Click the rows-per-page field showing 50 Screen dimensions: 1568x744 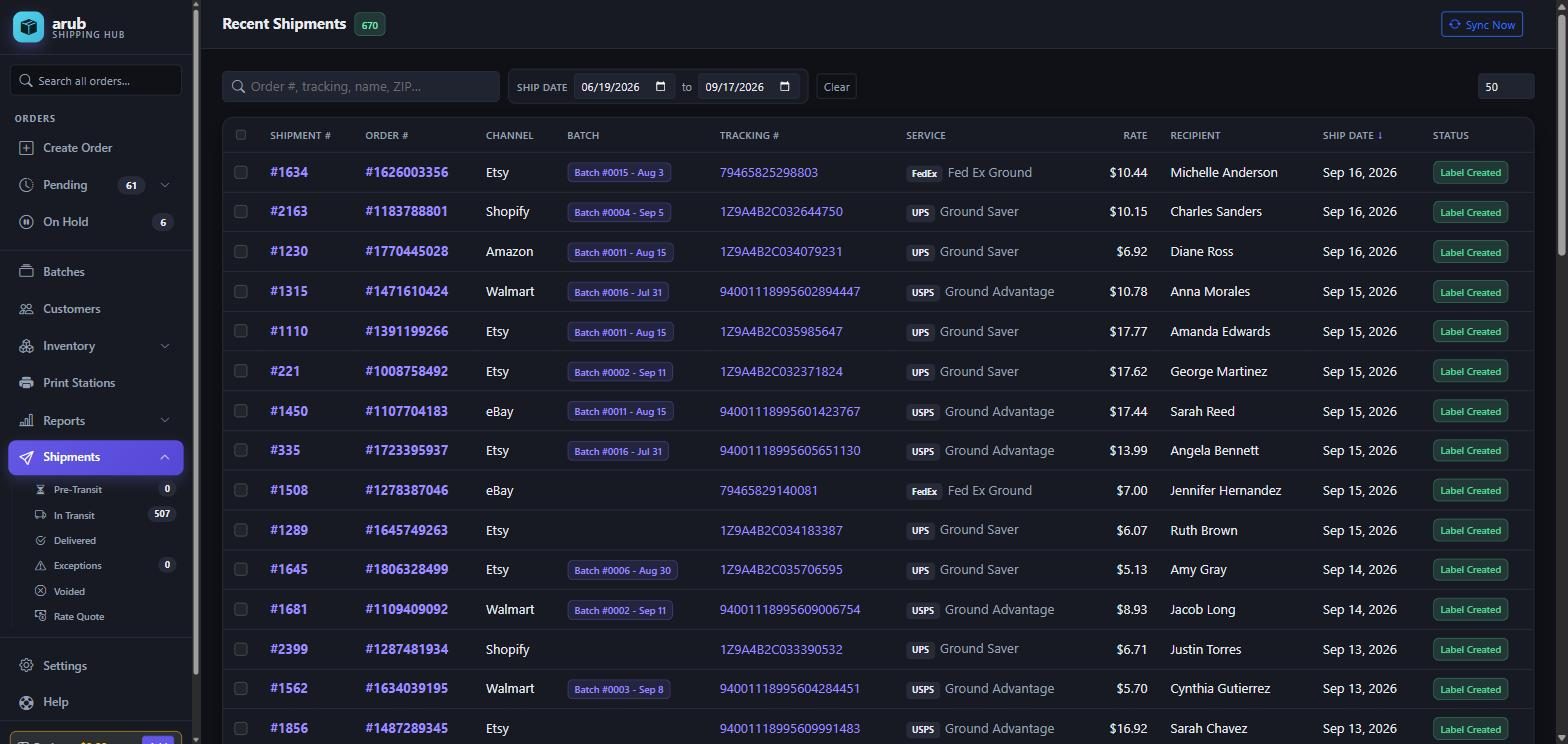1505,87
